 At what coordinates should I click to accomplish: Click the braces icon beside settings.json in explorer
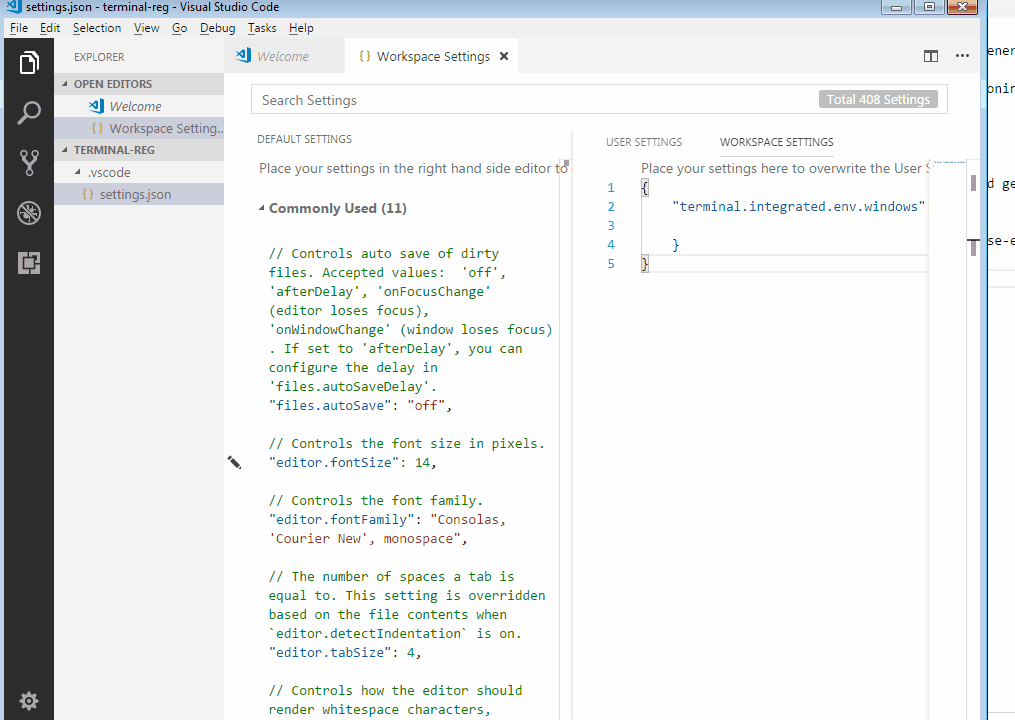tap(88, 194)
